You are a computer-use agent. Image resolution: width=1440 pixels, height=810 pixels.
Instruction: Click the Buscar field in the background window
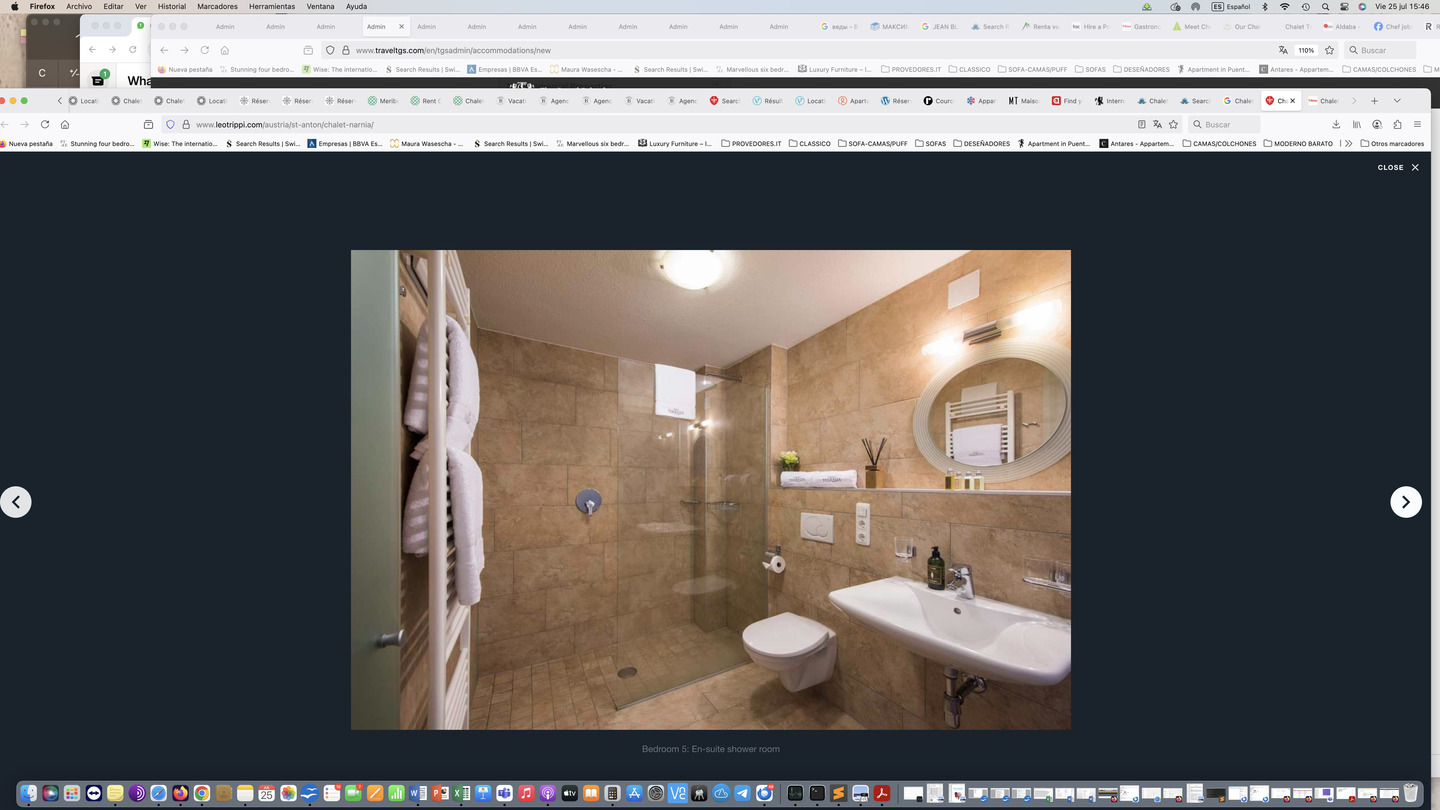1381,50
